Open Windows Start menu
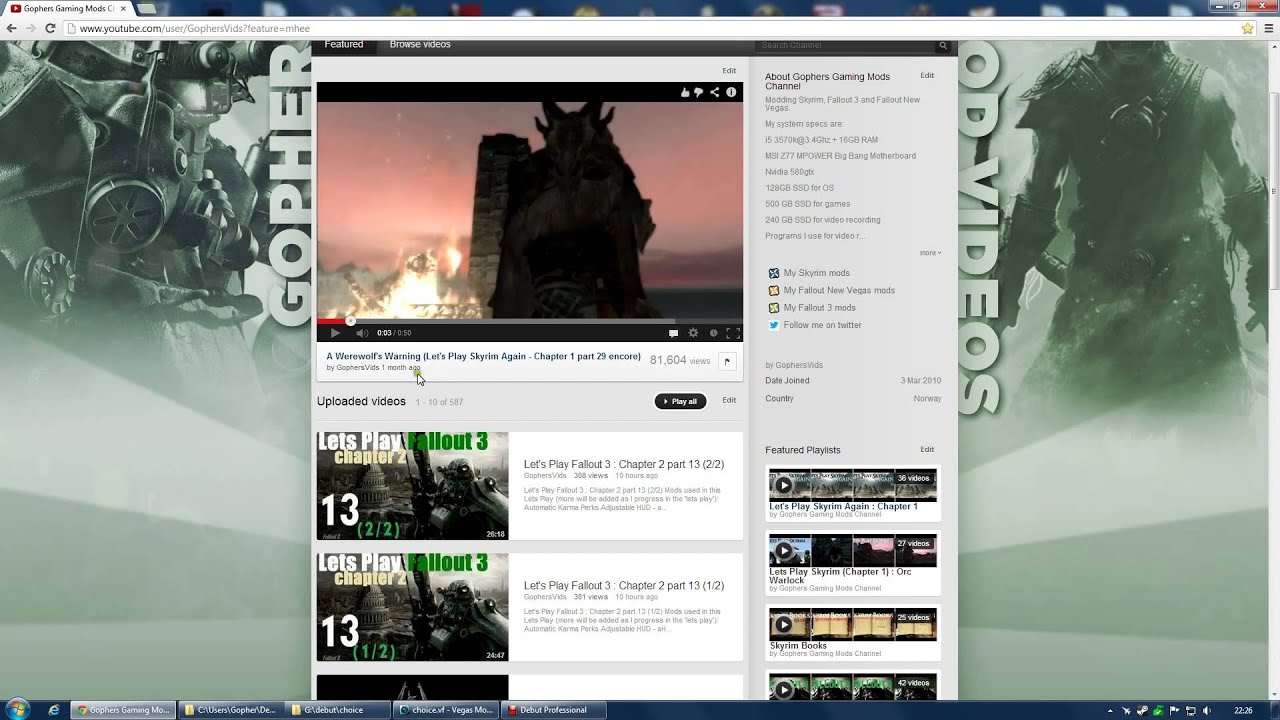 tap(17, 709)
